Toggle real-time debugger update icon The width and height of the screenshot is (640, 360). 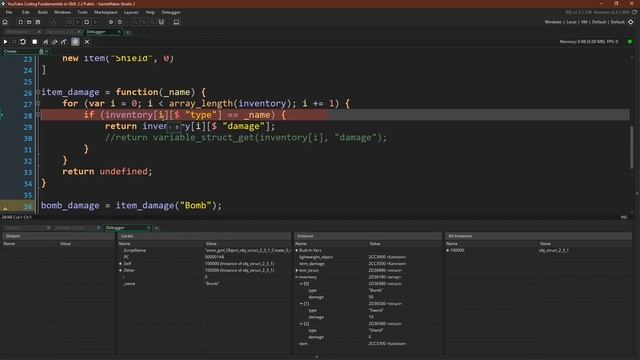75,42
